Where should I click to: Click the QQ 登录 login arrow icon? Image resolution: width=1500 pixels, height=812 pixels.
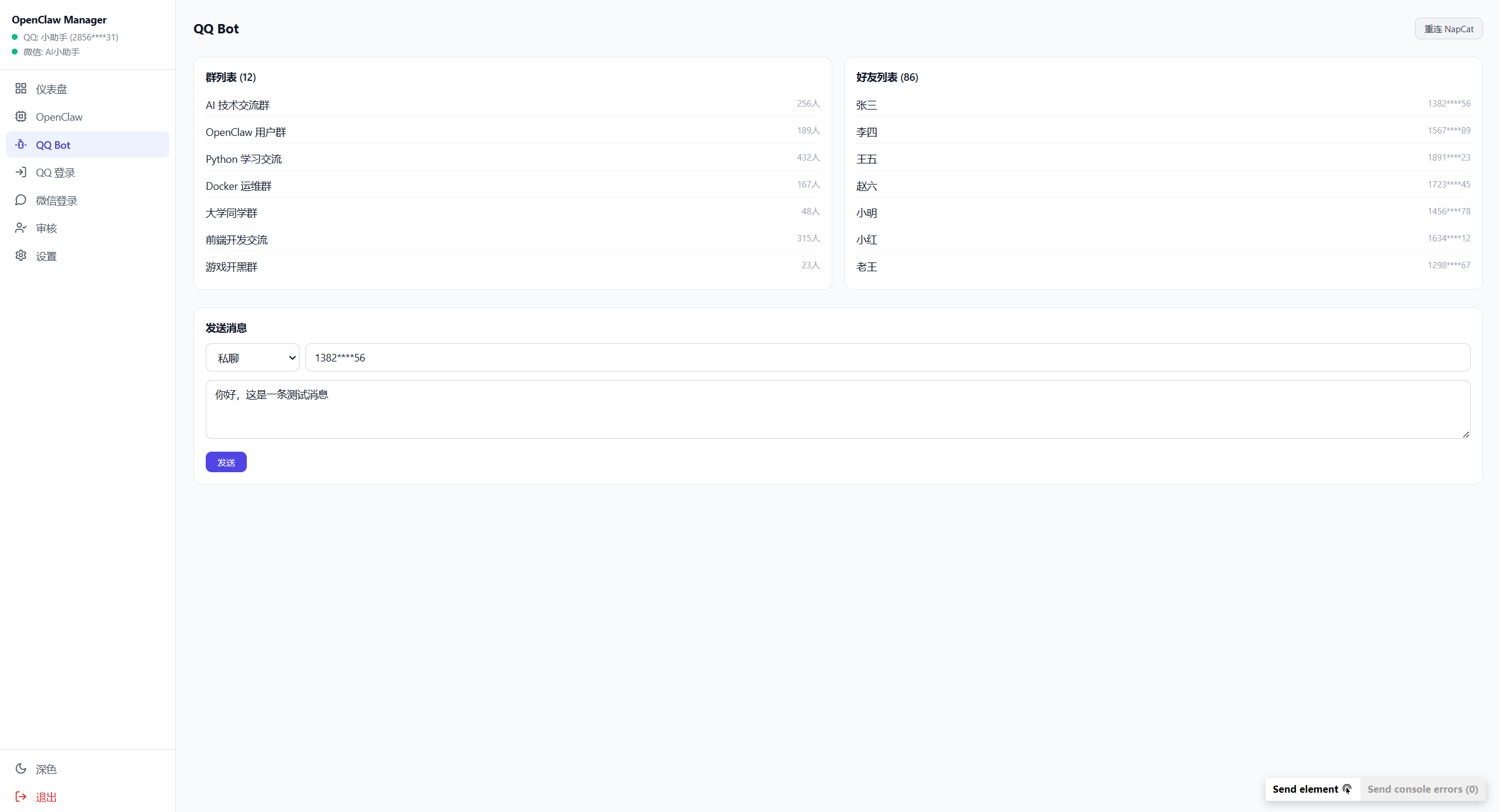21,172
